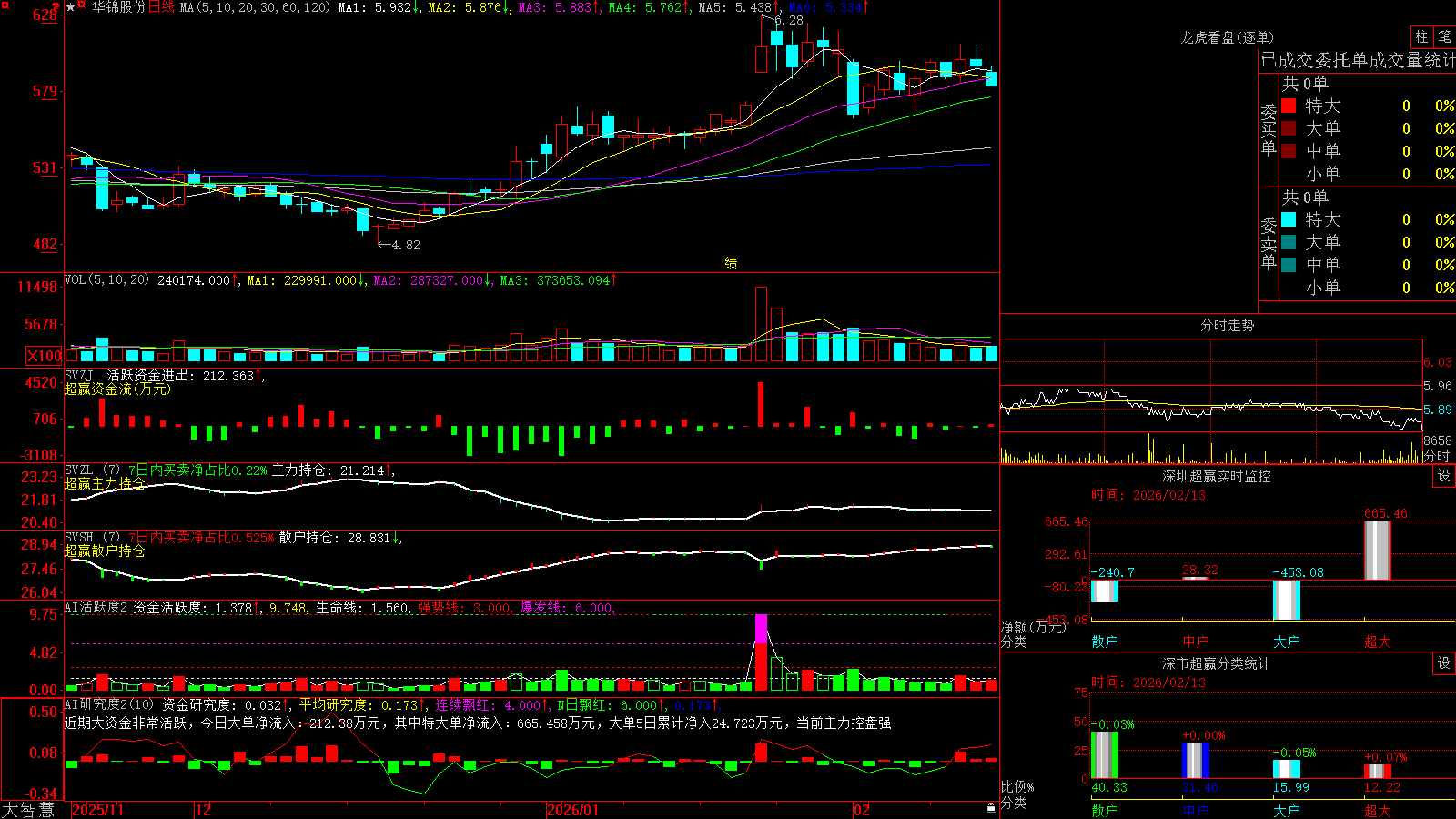Image resolution: width=1456 pixels, height=819 pixels.
Task: Click the 已成交委托单成交量统计 header
Action: coord(1358,60)
